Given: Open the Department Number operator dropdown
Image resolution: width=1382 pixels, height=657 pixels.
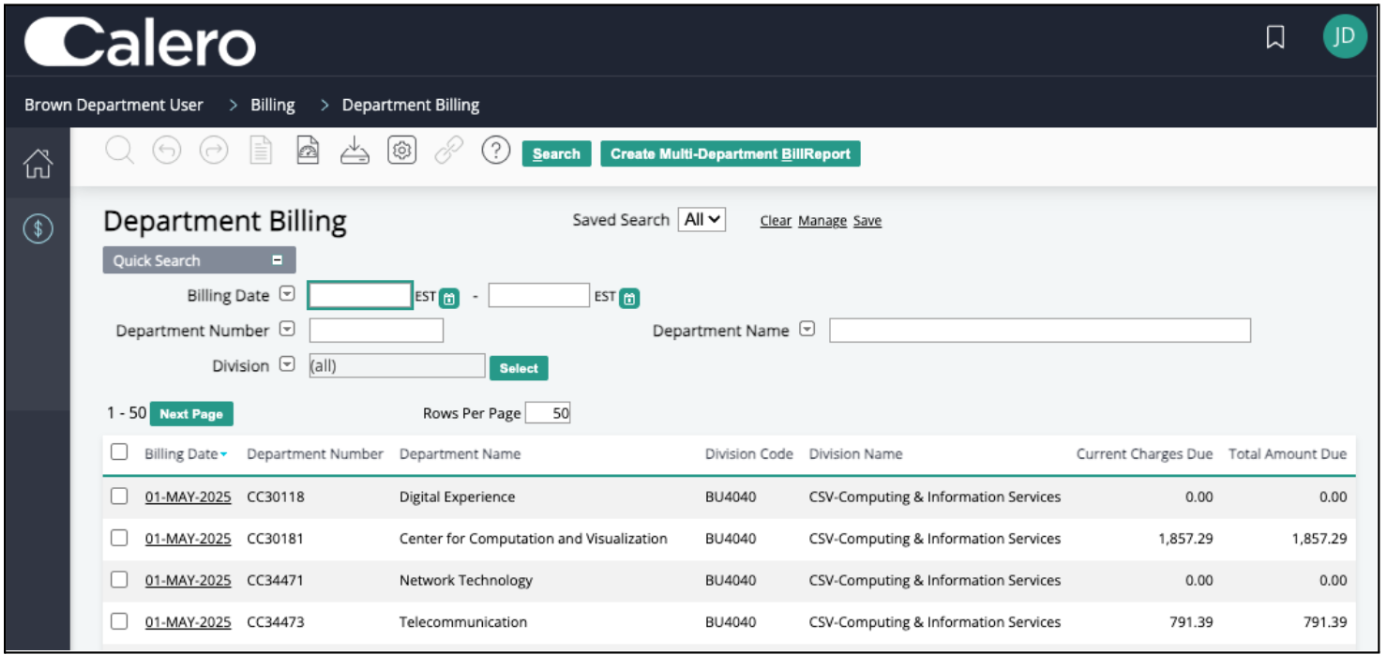Looking at the screenshot, I should pos(287,329).
